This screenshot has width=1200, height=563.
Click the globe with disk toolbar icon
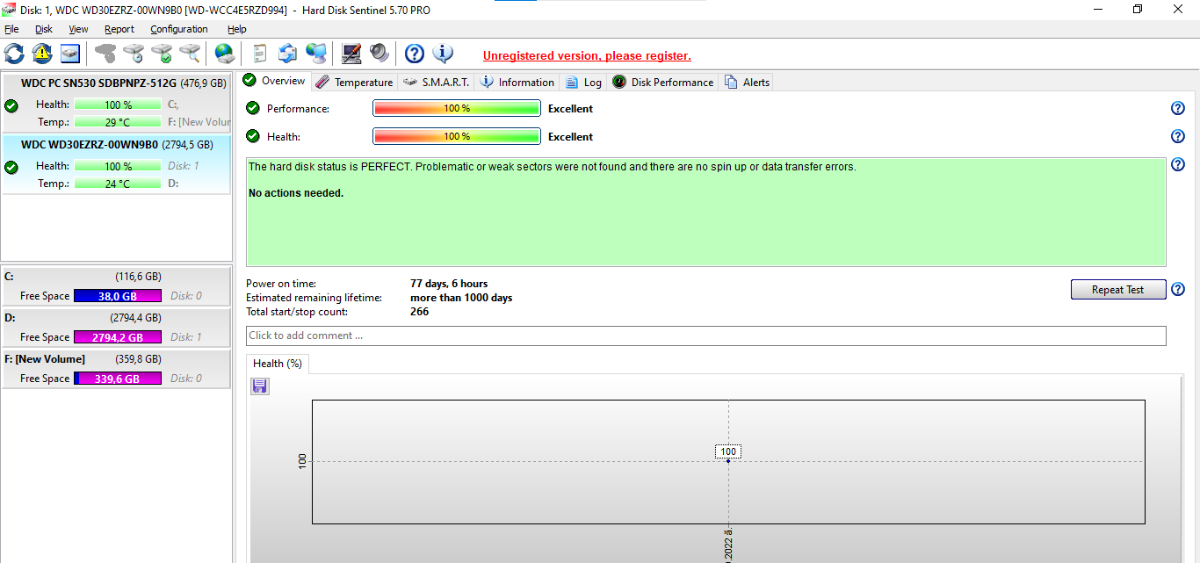(224, 53)
